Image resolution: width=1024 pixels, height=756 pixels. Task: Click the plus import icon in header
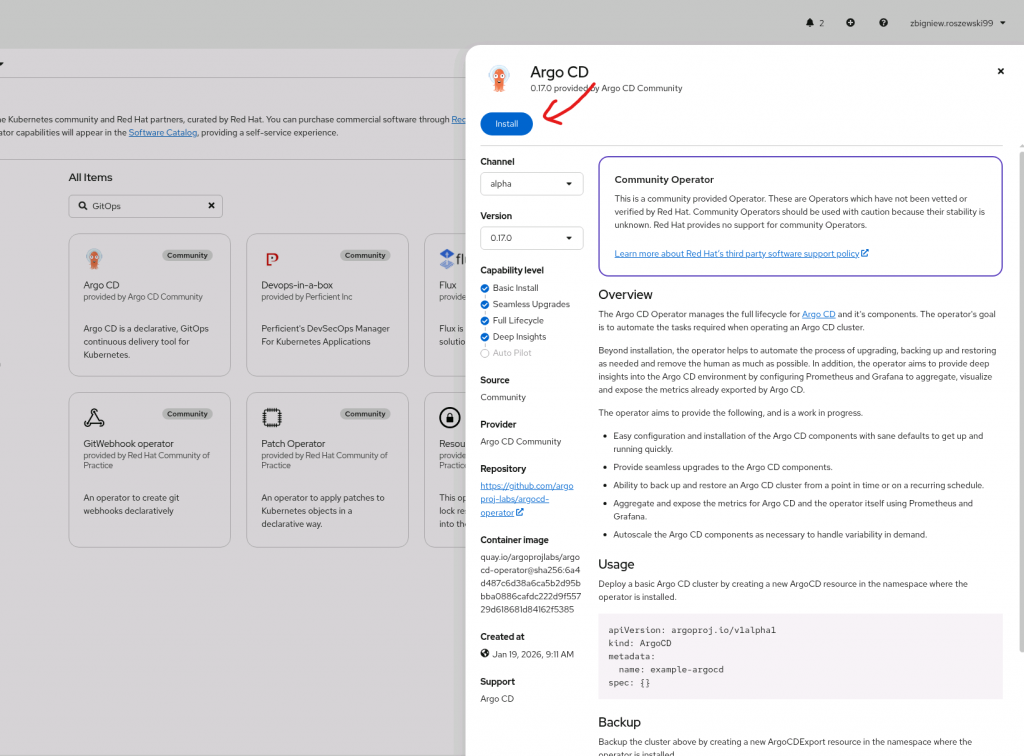point(850,22)
